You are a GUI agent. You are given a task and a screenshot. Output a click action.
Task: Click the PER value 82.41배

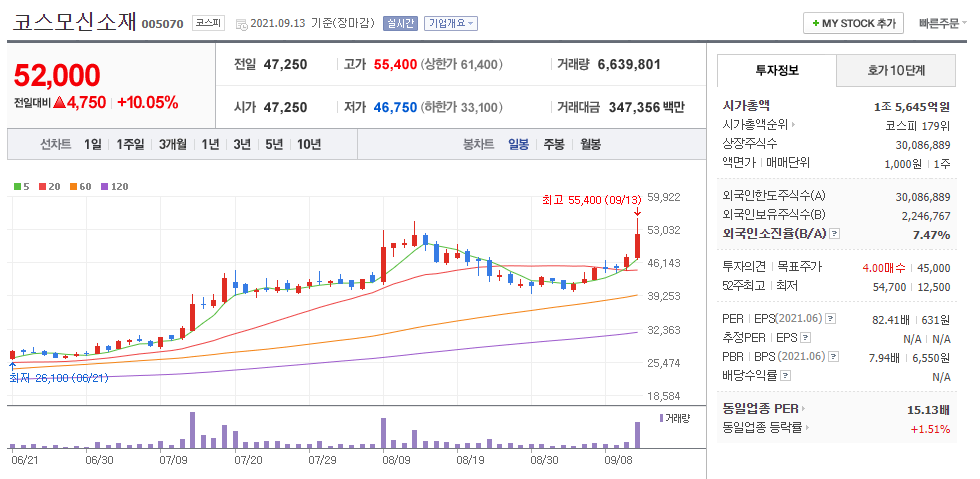891,320
